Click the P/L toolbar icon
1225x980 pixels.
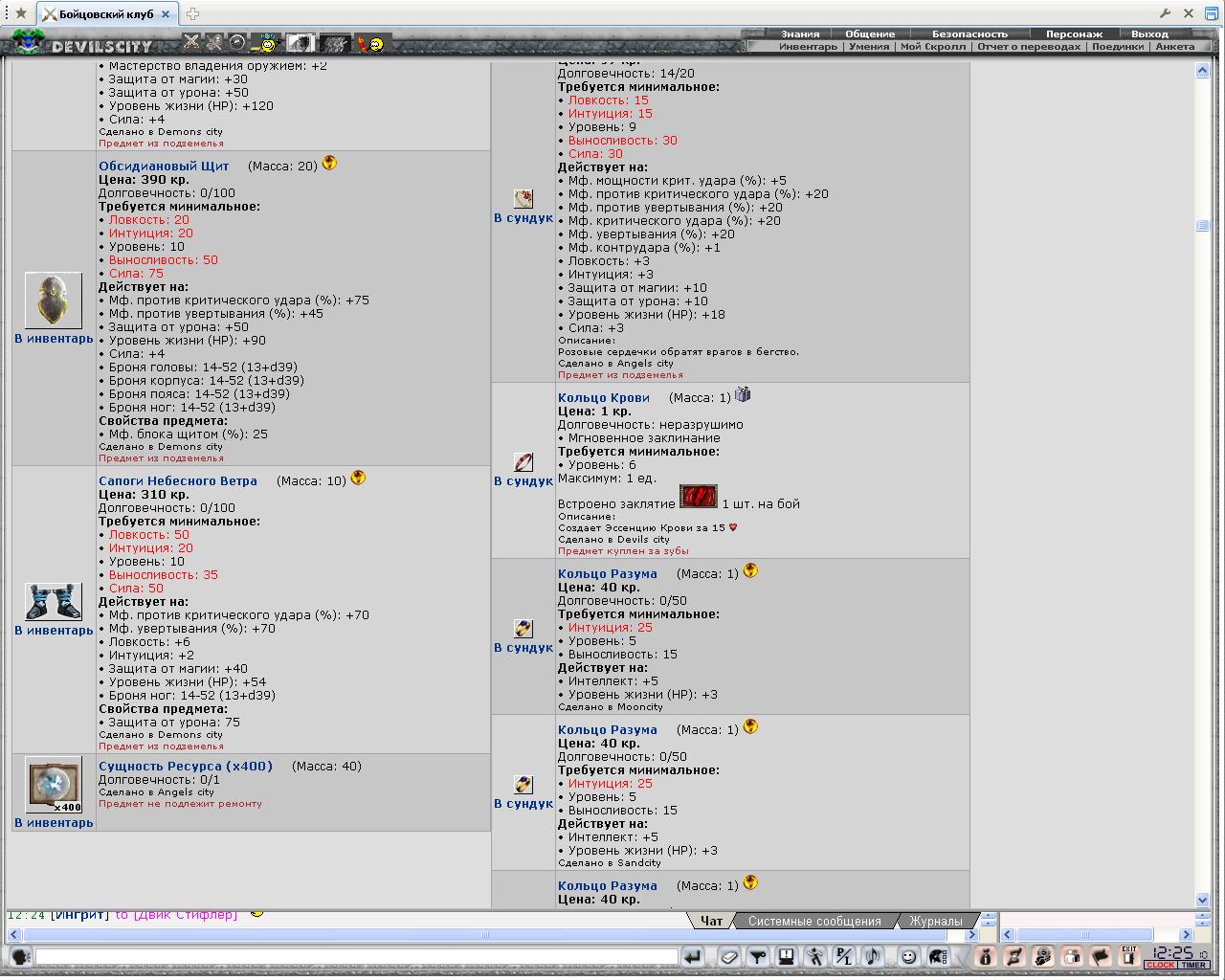click(x=843, y=955)
